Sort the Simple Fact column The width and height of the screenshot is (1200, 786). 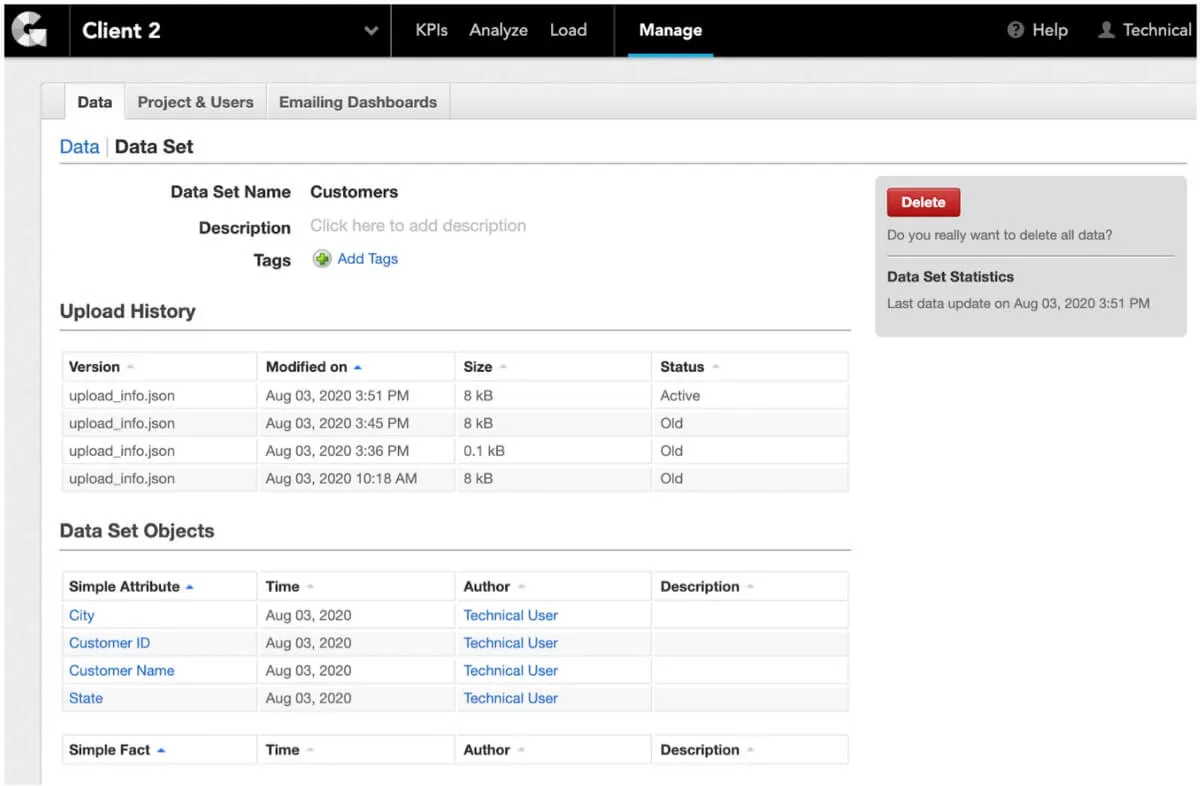click(x=110, y=750)
